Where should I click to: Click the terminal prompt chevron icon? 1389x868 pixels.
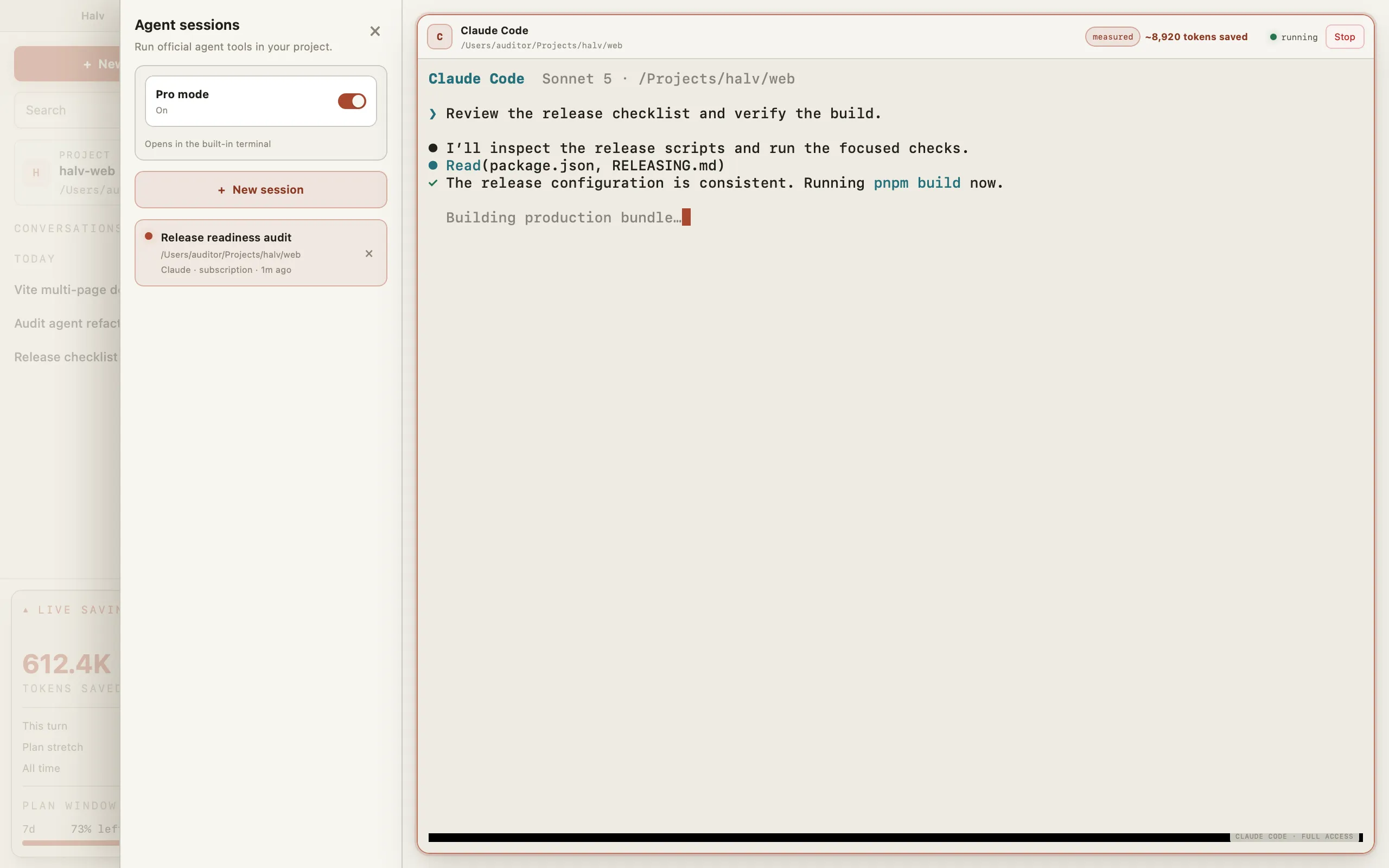433,114
